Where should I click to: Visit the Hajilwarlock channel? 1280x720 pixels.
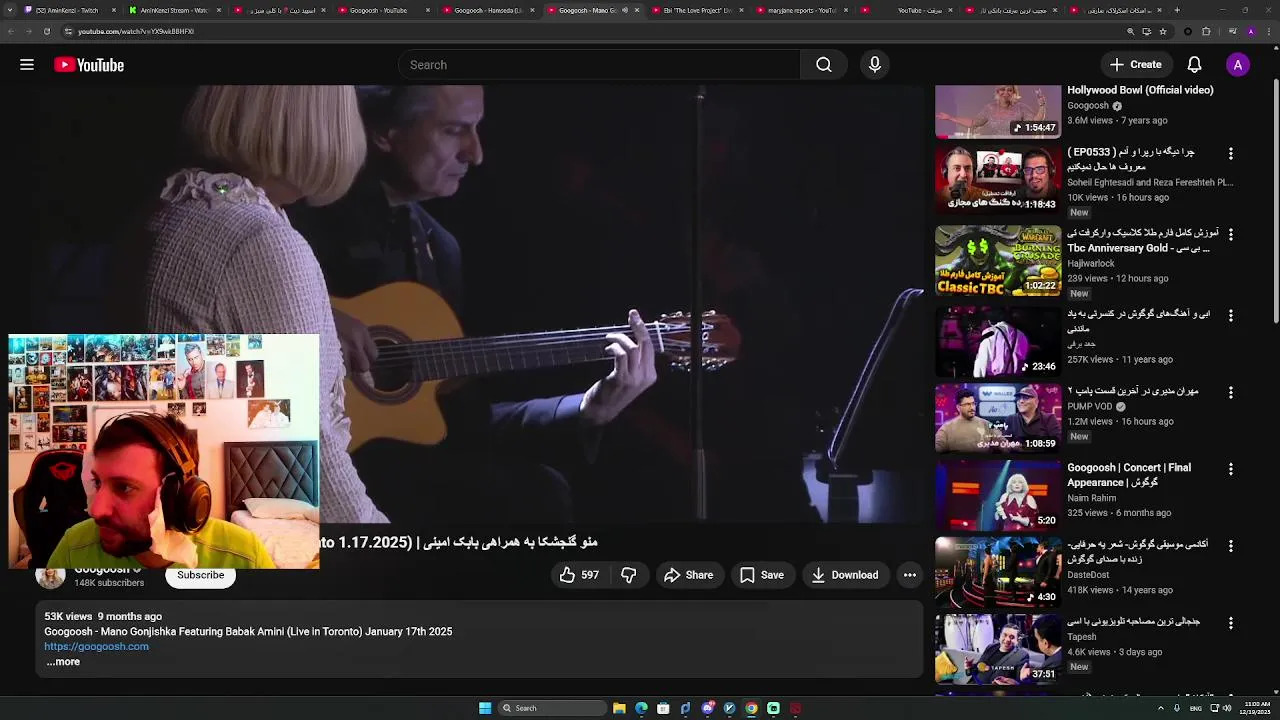[1091, 264]
